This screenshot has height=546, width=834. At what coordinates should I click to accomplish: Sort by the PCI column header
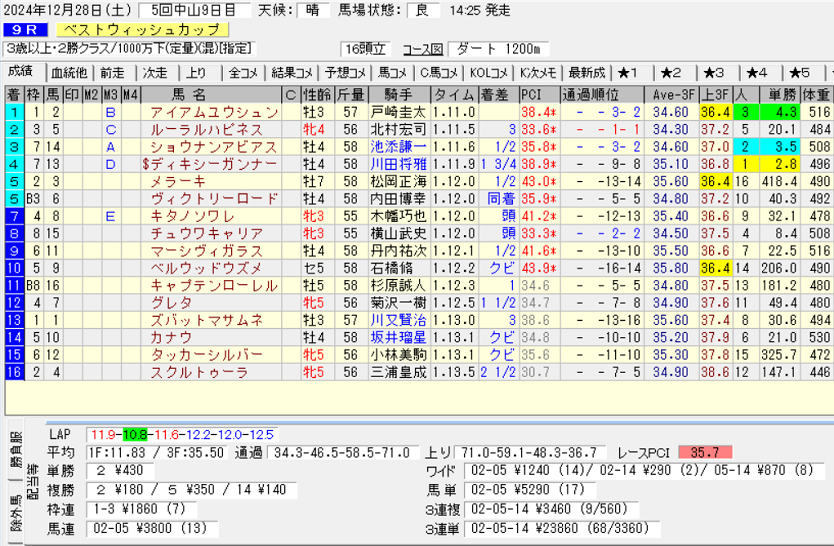532,95
